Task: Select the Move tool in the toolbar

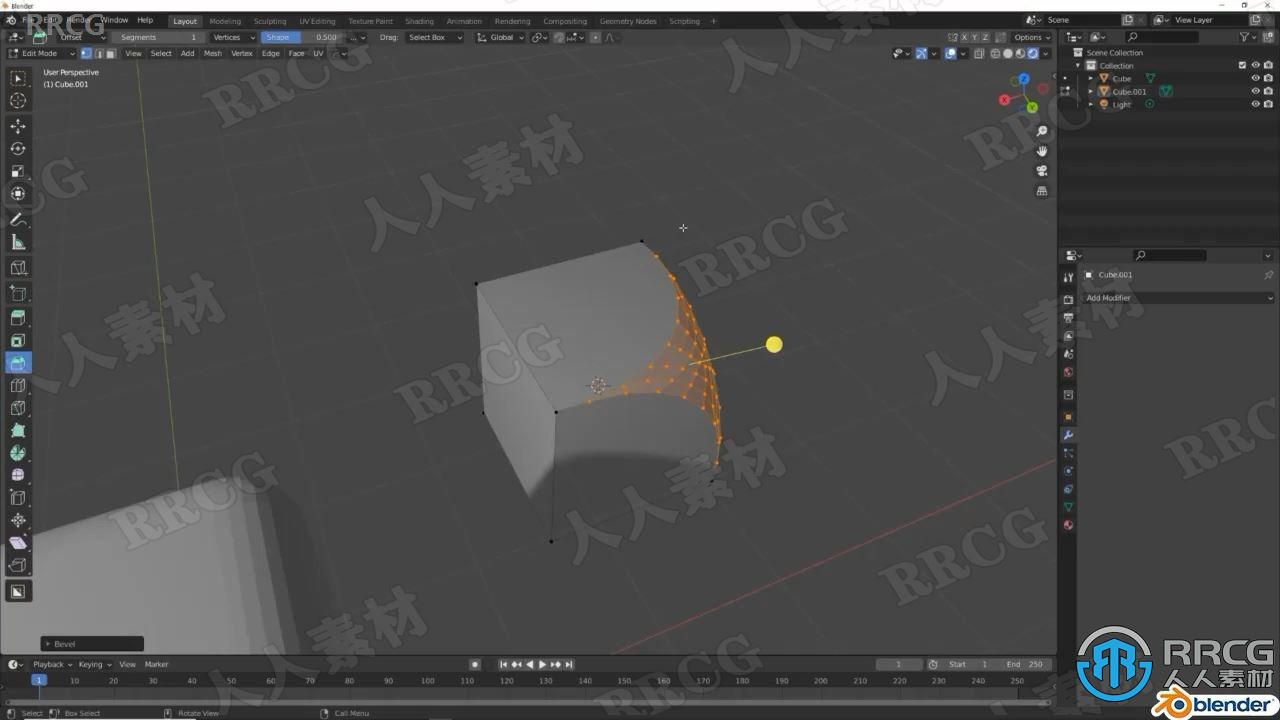Action: (18, 126)
